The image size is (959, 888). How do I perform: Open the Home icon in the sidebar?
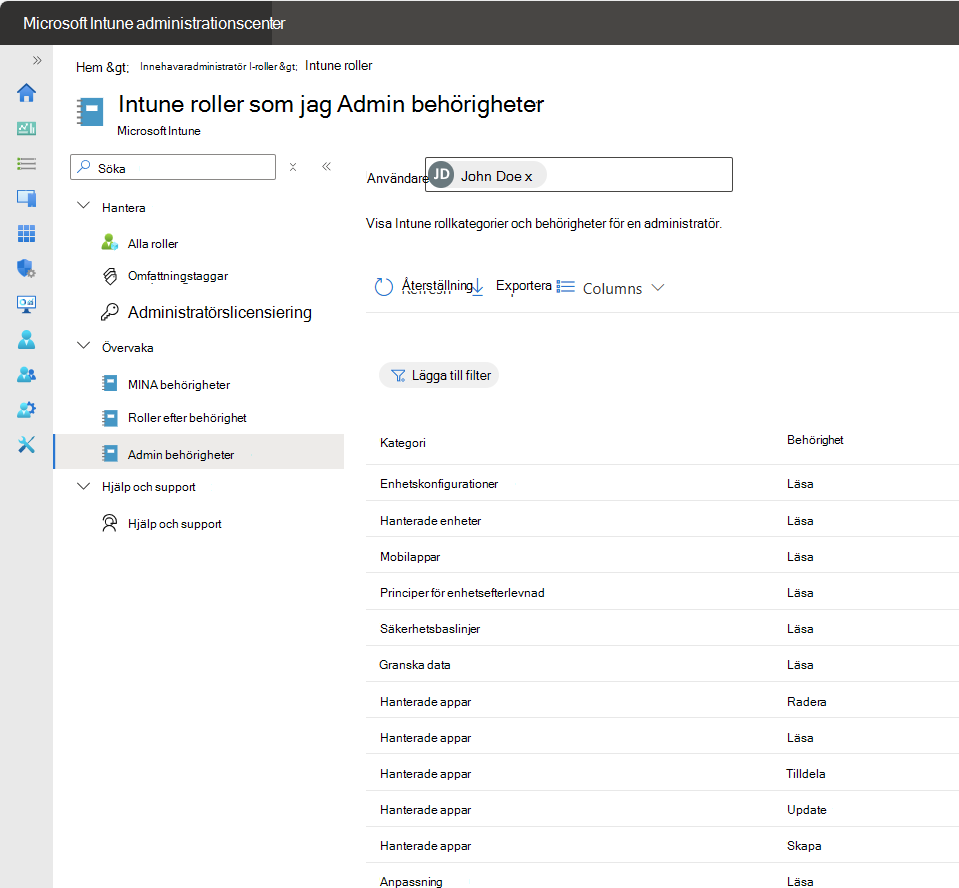coord(26,93)
